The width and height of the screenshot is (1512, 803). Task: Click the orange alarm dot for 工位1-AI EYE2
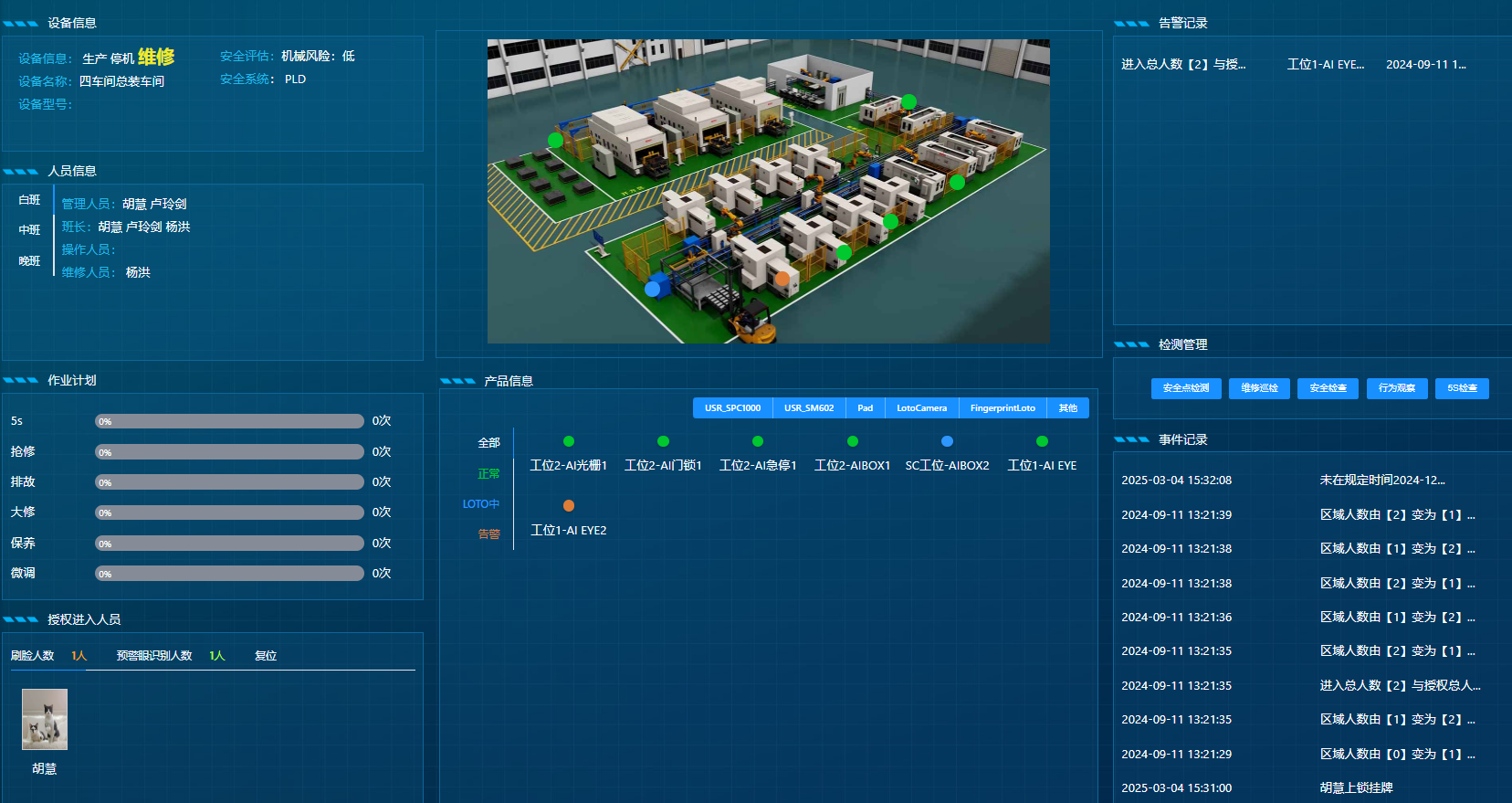click(x=569, y=505)
